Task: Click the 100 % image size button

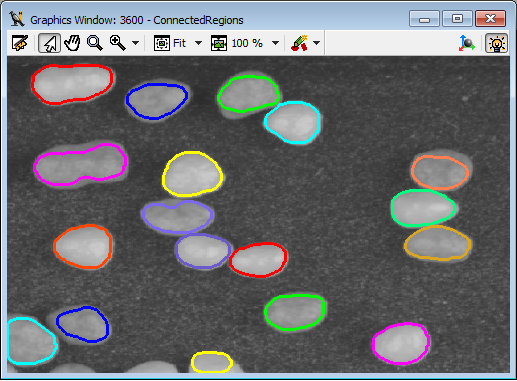Action: (x=237, y=43)
